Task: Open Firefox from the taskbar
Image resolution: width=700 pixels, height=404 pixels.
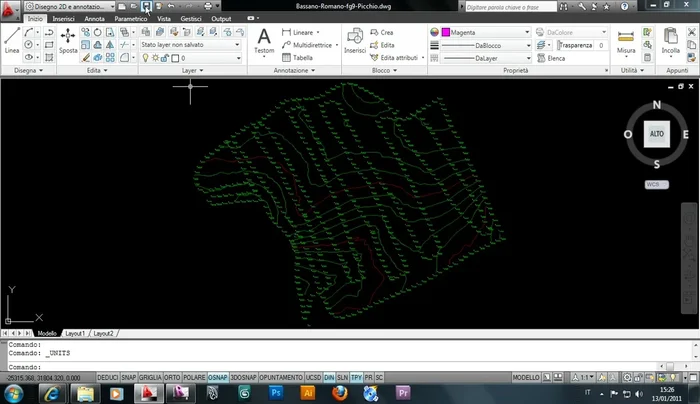Action: click(x=340, y=393)
